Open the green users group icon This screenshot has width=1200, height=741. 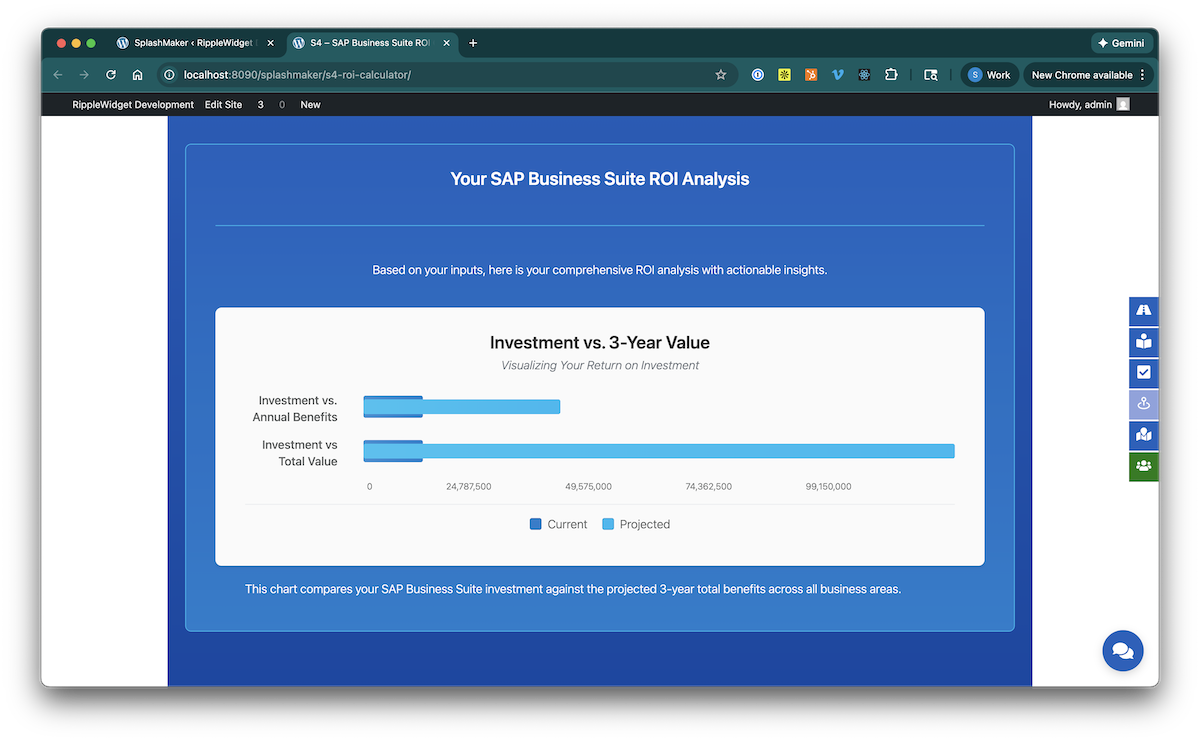tap(1143, 466)
